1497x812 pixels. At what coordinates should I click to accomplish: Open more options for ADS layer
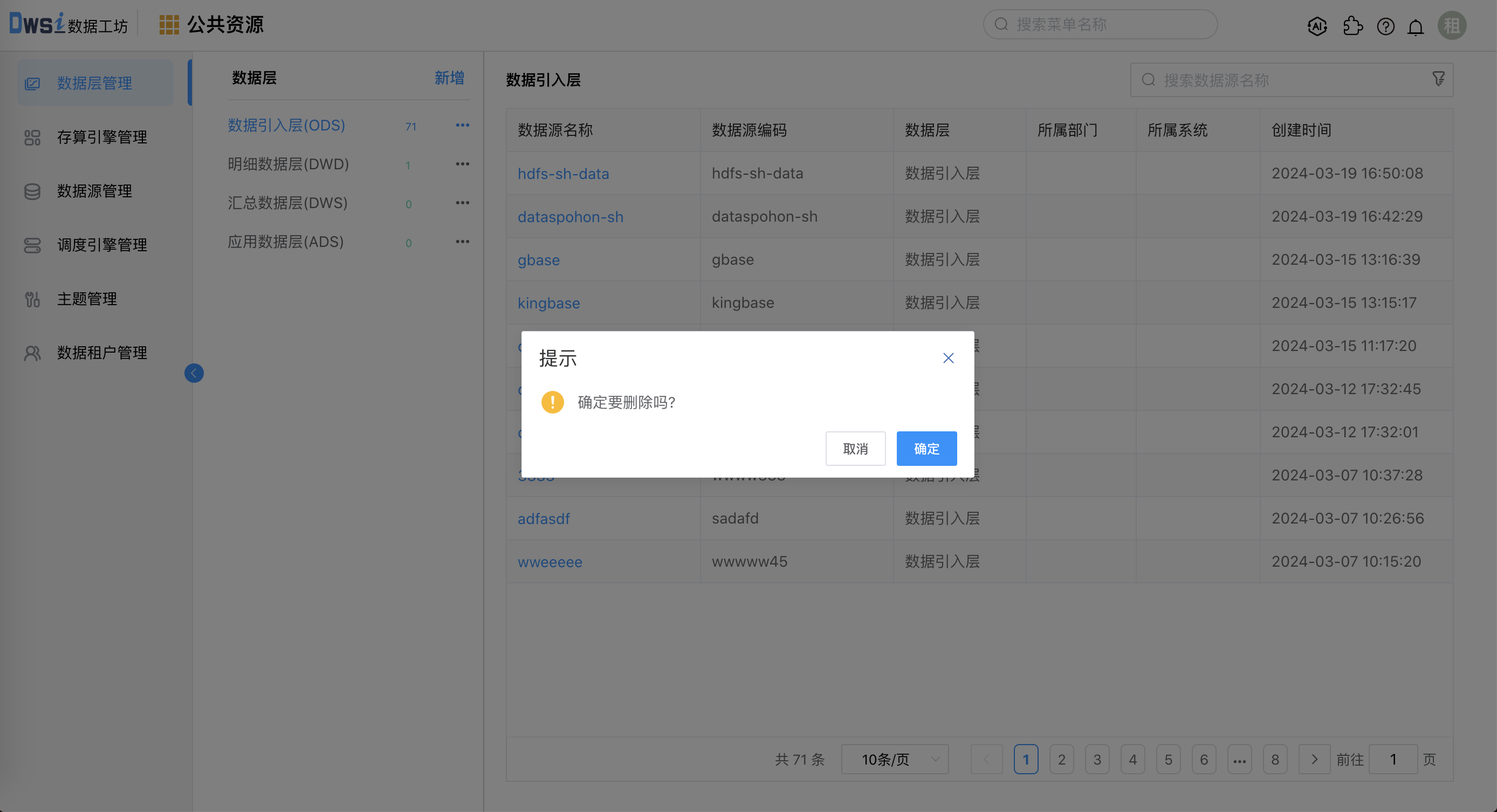(x=462, y=242)
